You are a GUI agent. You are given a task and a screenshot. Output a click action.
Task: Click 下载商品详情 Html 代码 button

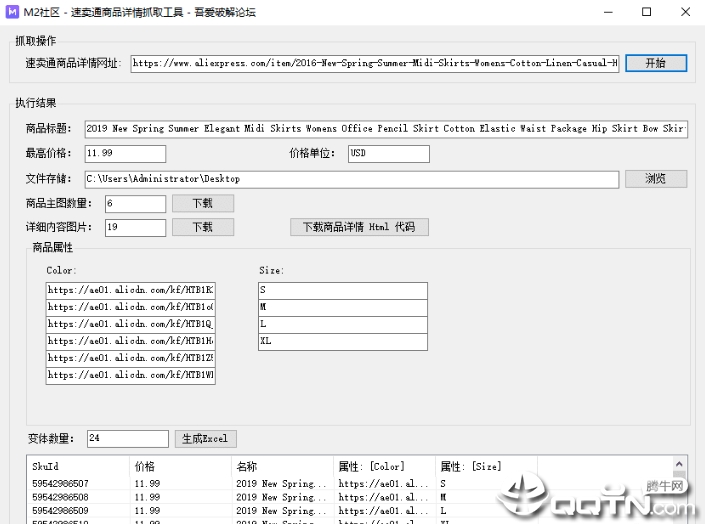click(x=359, y=227)
